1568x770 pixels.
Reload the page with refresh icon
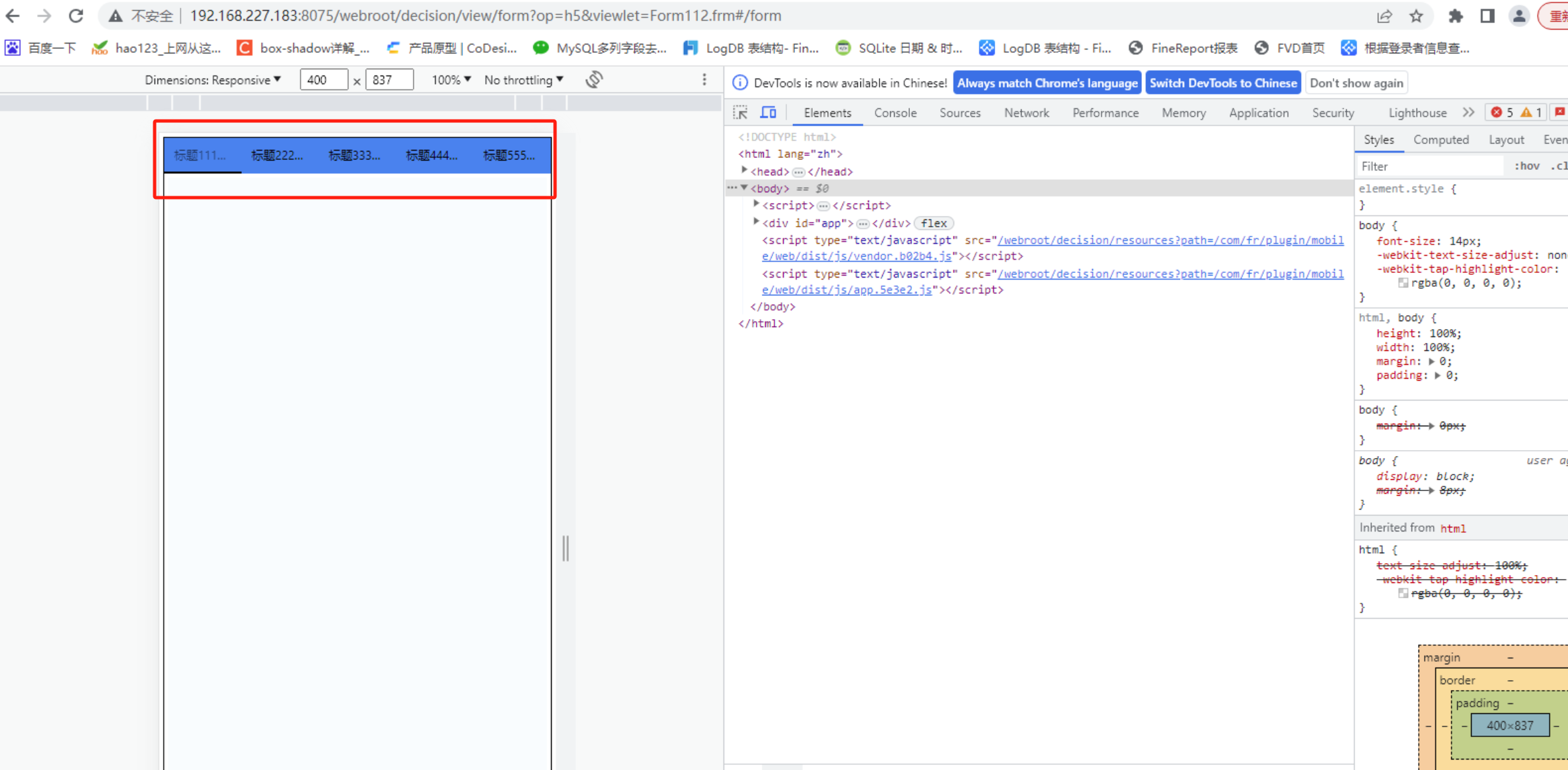click(76, 16)
